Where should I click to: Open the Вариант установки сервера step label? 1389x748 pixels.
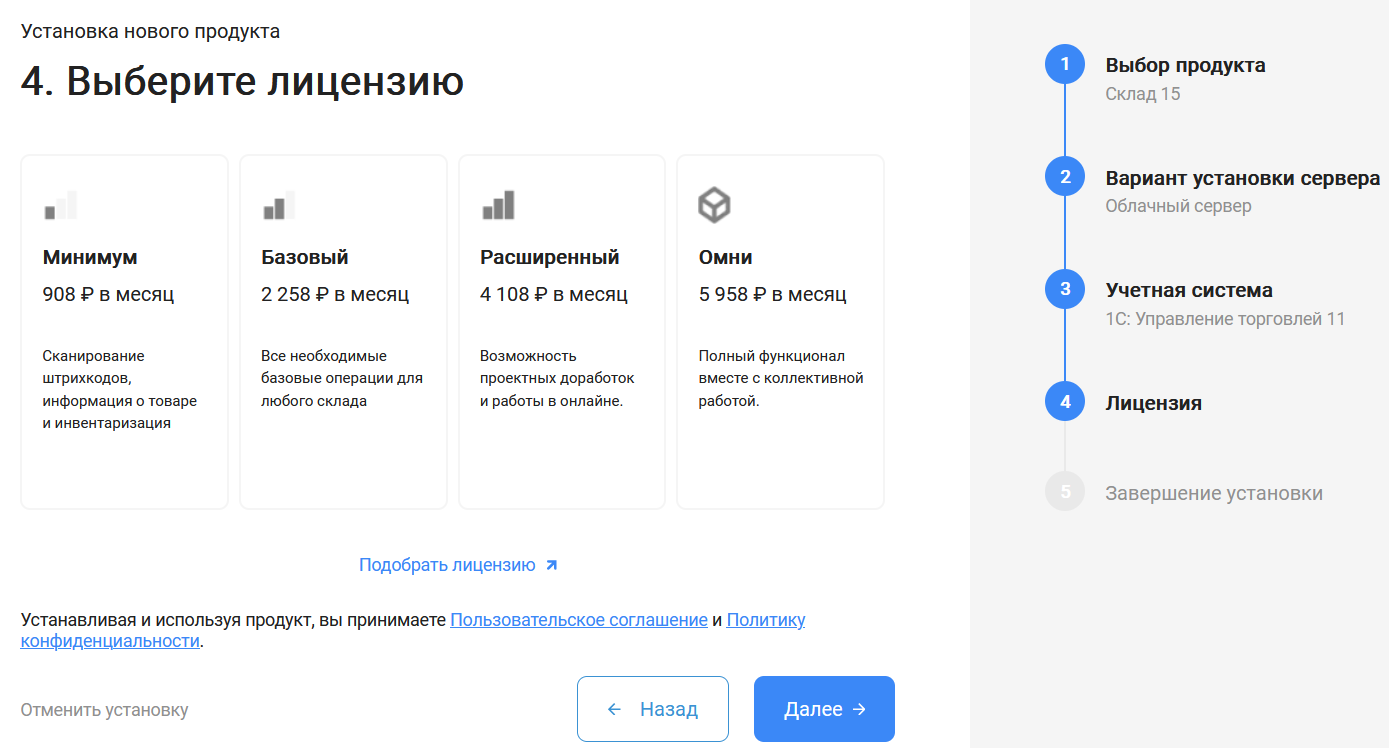pos(1243,178)
